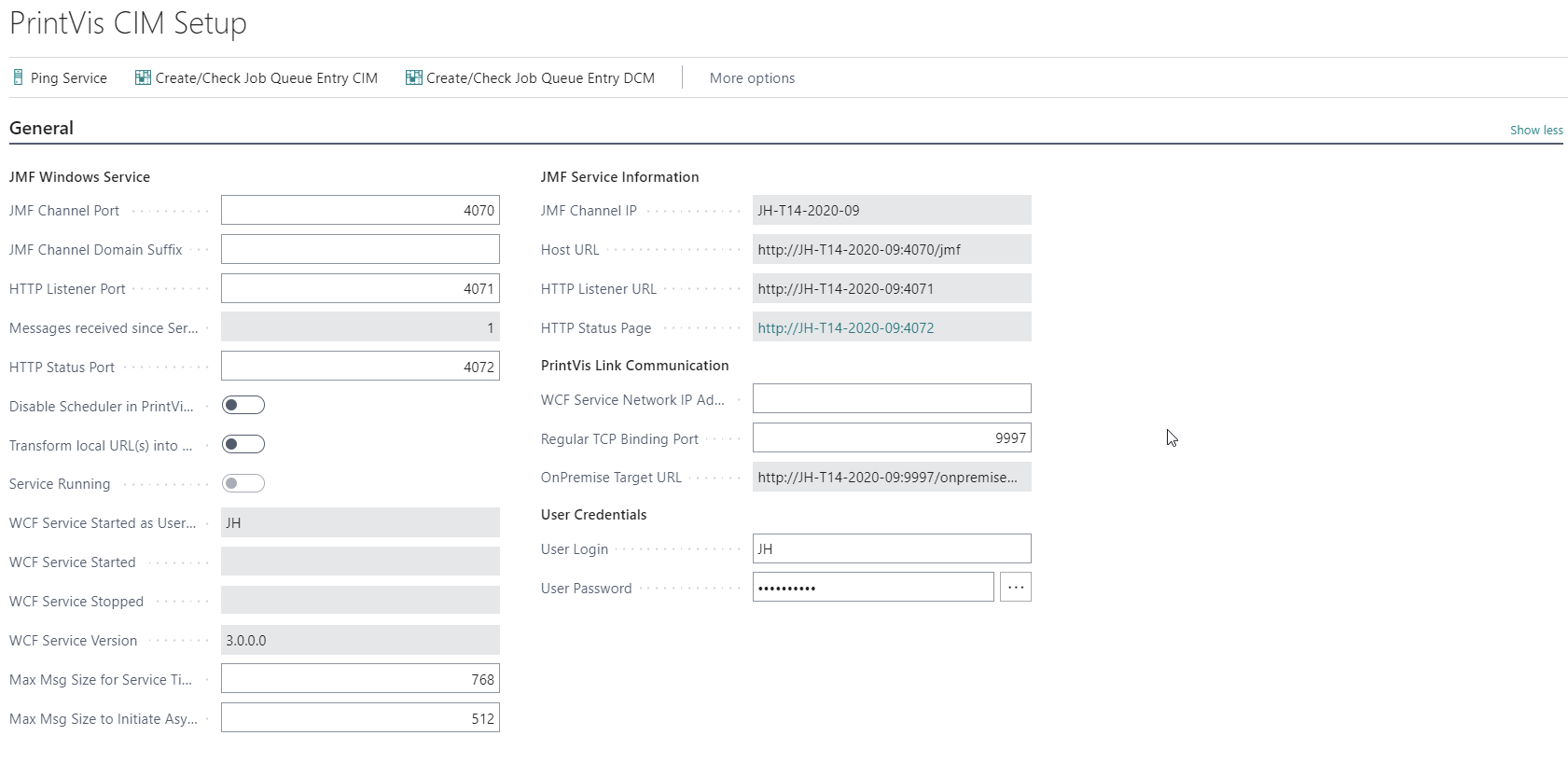Image resolution: width=1568 pixels, height=777 pixels.
Task: Toggle Disable Scheduler in PrintVis switch
Action: pyautogui.click(x=243, y=405)
